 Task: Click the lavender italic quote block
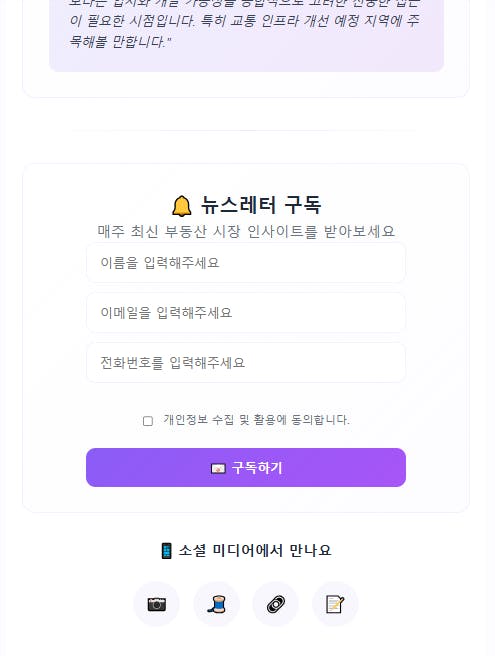246,31
